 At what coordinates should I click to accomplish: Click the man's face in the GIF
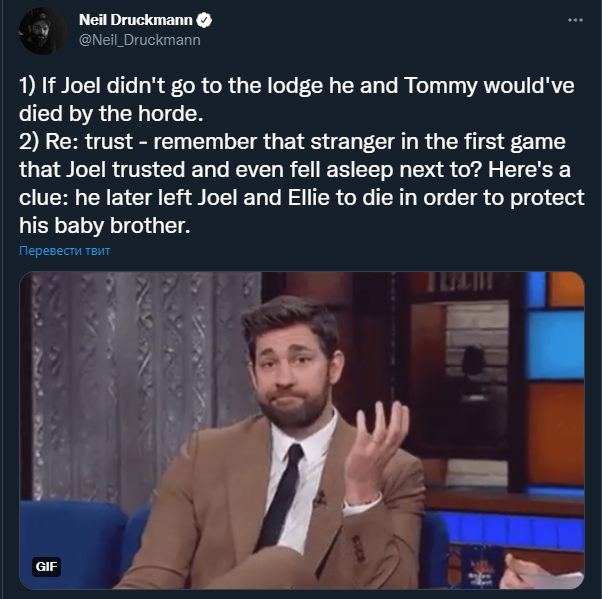pos(294,374)
